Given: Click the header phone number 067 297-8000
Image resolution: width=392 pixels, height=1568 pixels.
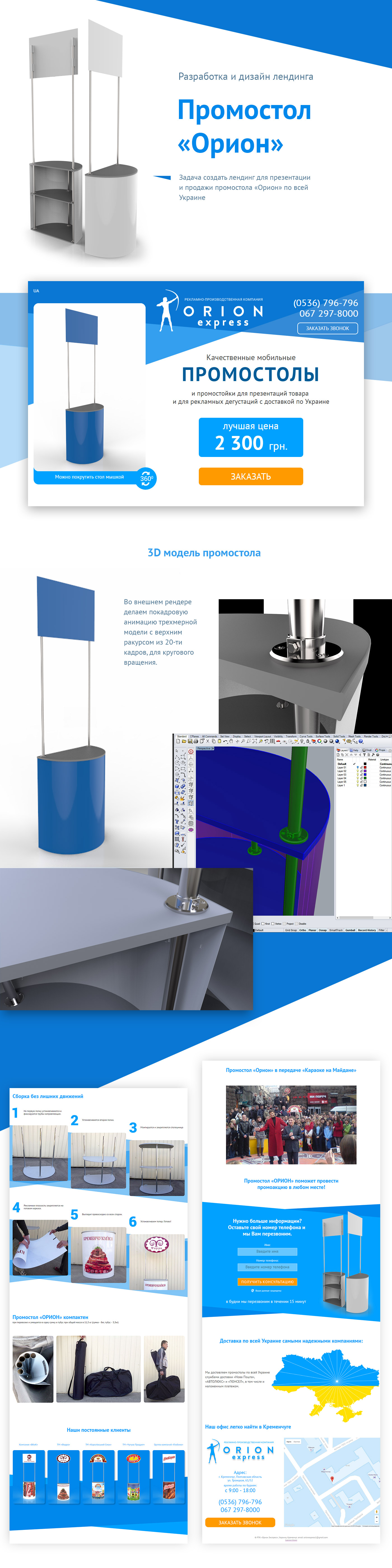Looking at the screenshot, I should tap(329, 314).
